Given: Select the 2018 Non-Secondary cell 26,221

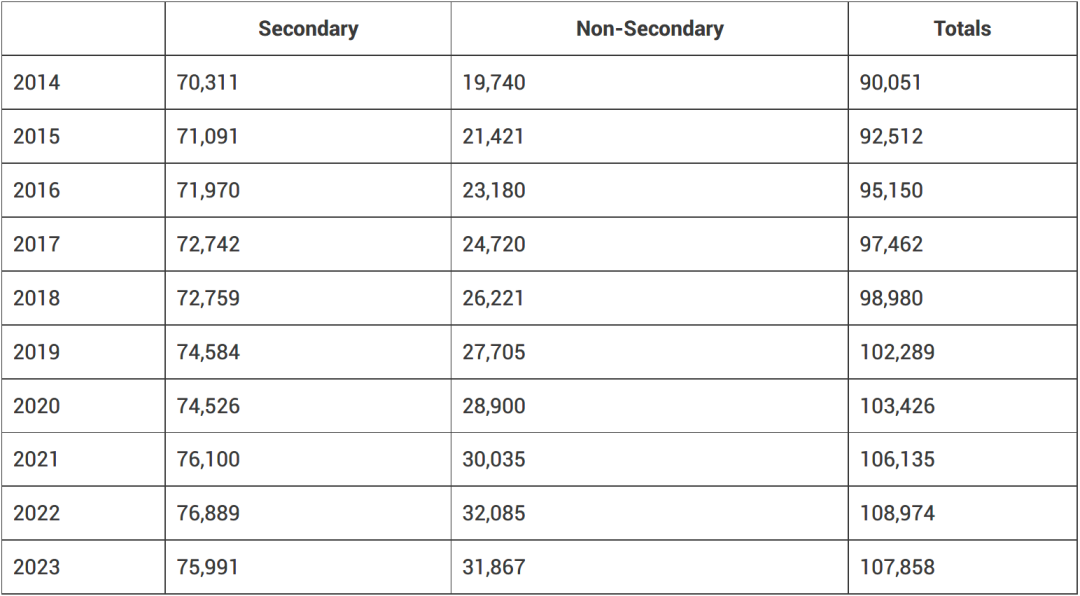Looking at the screenshot, I should point(493,298).
